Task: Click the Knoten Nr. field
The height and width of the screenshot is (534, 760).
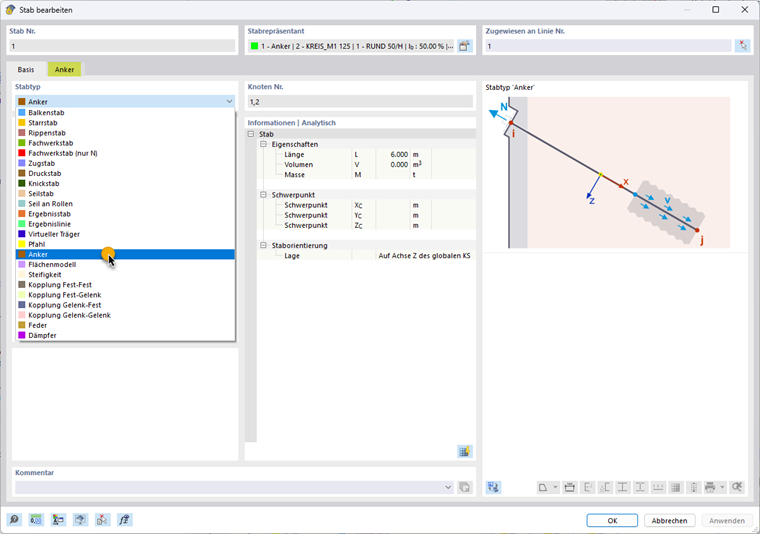Action: click(360, 102)
